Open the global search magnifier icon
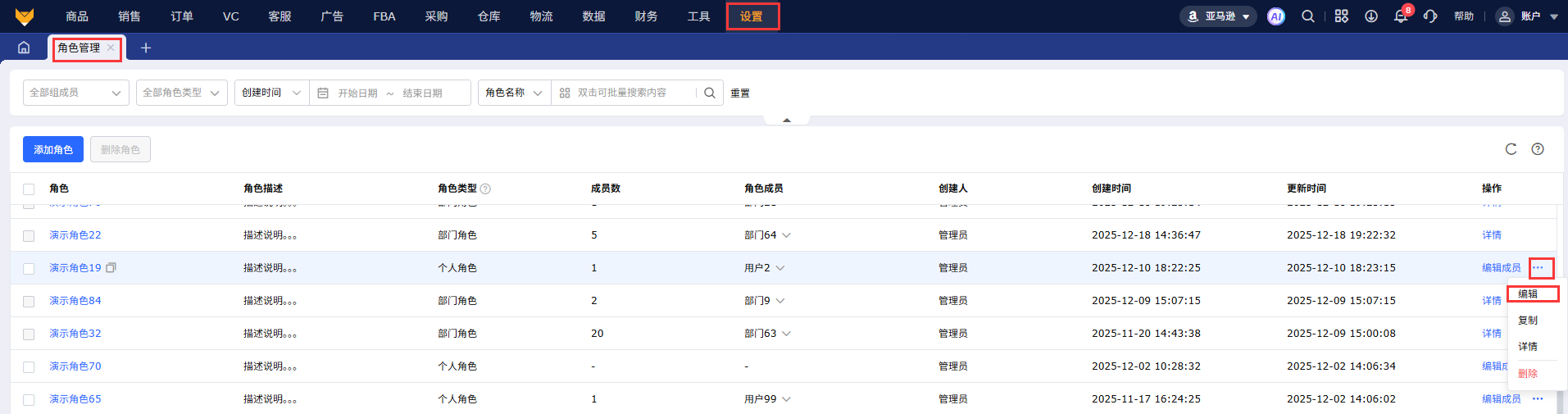The image size is (1568, 414). point(1308,16)
